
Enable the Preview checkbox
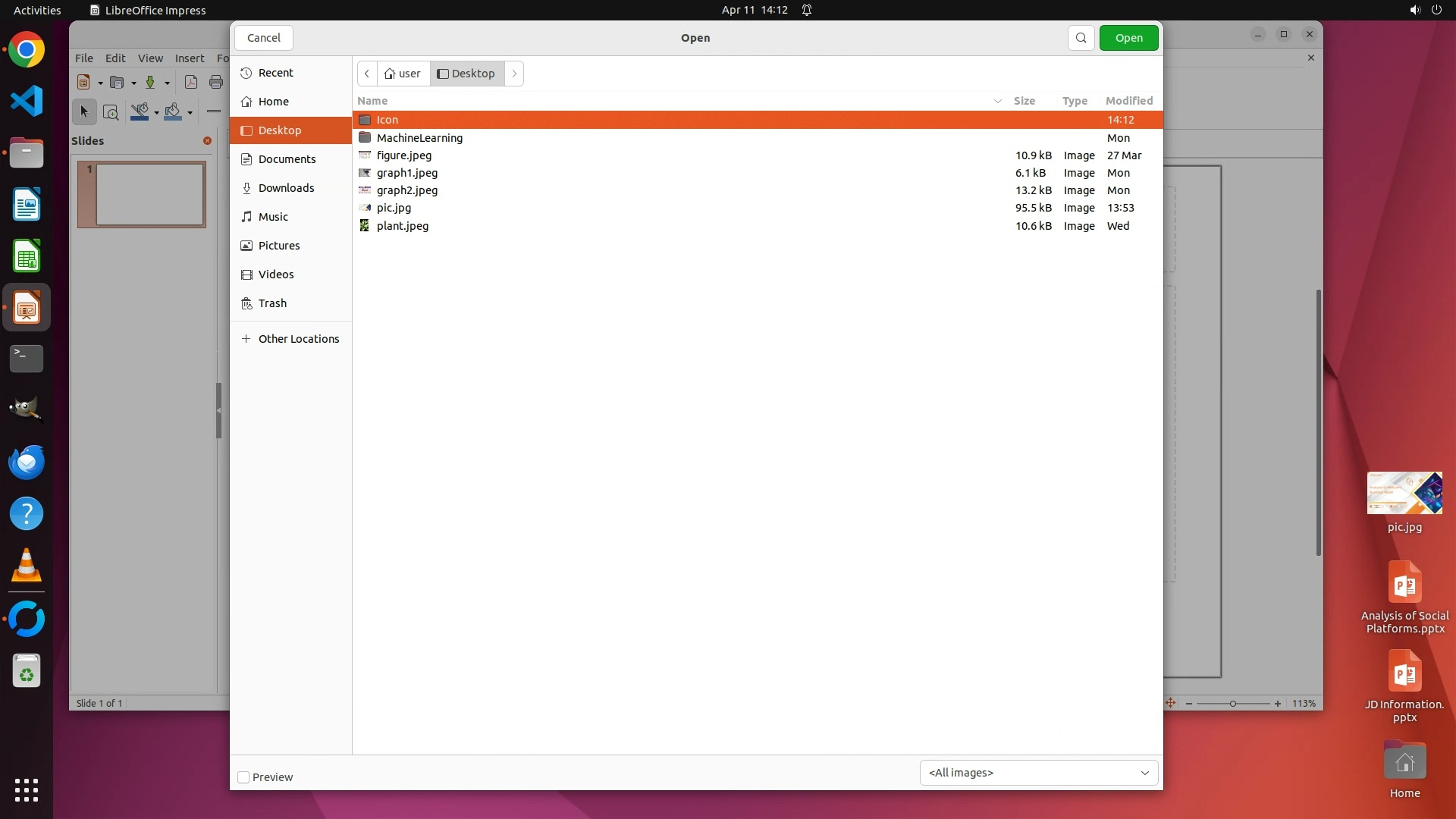243,777
